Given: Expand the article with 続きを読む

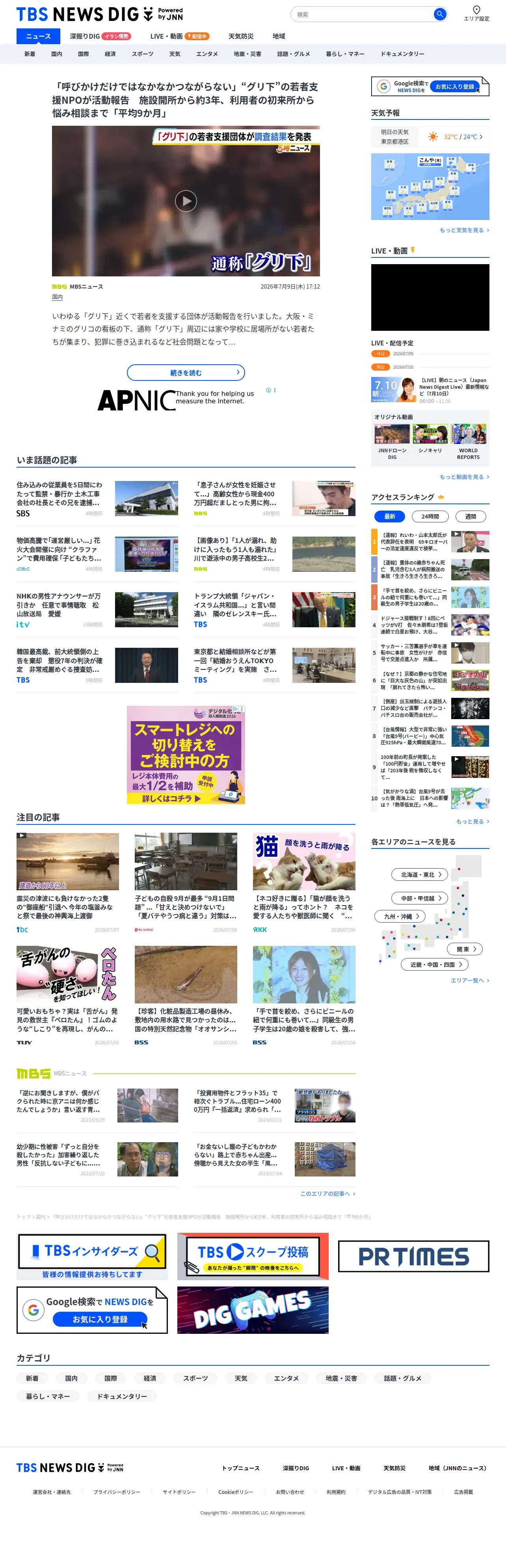Looking at the screenshot, I should point(186,373).
